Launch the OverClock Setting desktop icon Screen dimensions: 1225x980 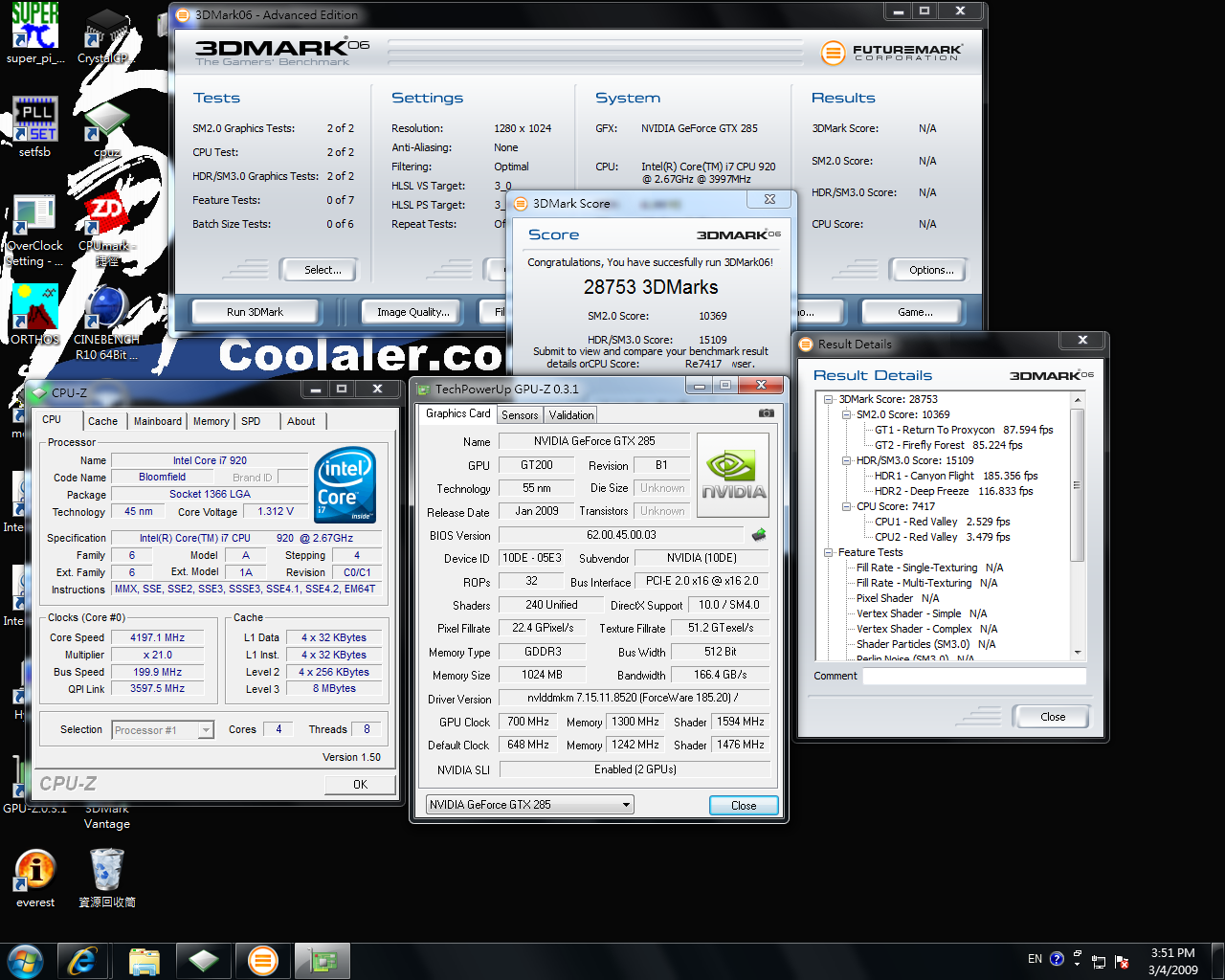pos(35,232)
